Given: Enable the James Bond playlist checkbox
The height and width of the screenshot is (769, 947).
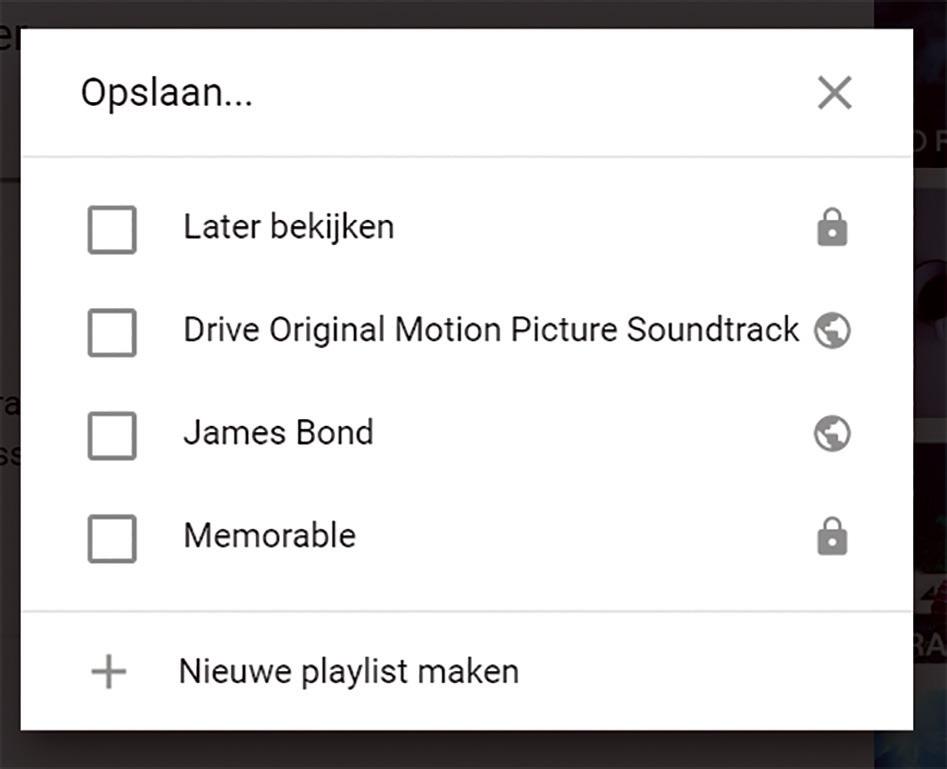Looking at the screenshot, I should 112,436.
